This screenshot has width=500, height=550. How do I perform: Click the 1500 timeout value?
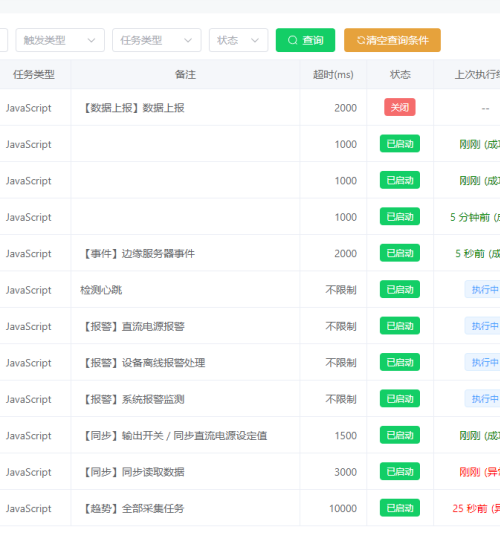[x=346, y=436]
